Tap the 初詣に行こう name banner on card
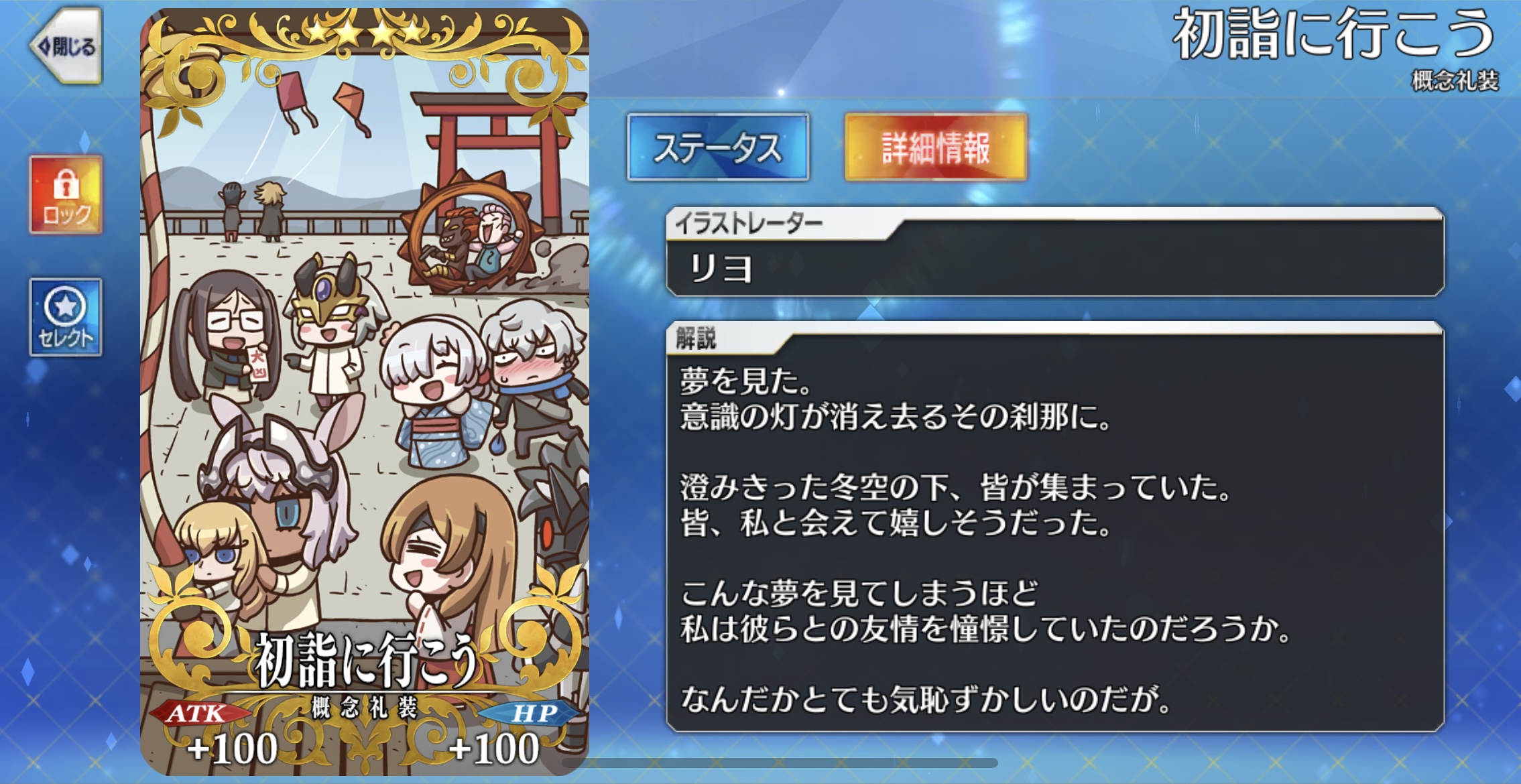This screenshot has width=1521, height=784. [x=367, y=660]
